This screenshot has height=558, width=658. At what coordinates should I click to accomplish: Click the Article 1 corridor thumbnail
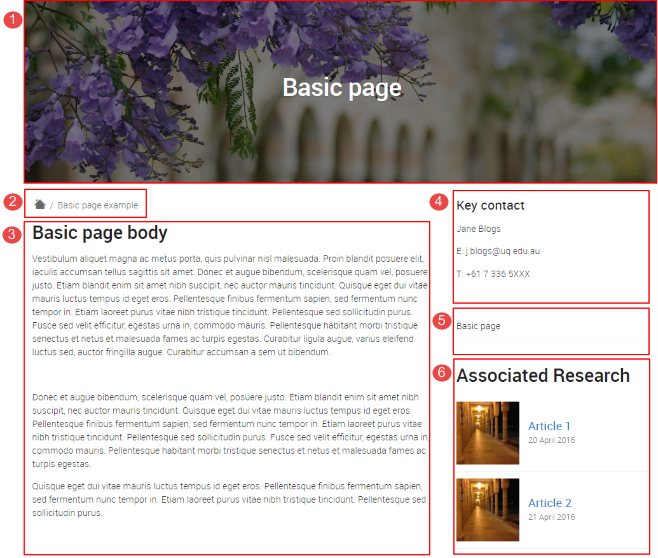pyautogui.click(x=488, y=433)
